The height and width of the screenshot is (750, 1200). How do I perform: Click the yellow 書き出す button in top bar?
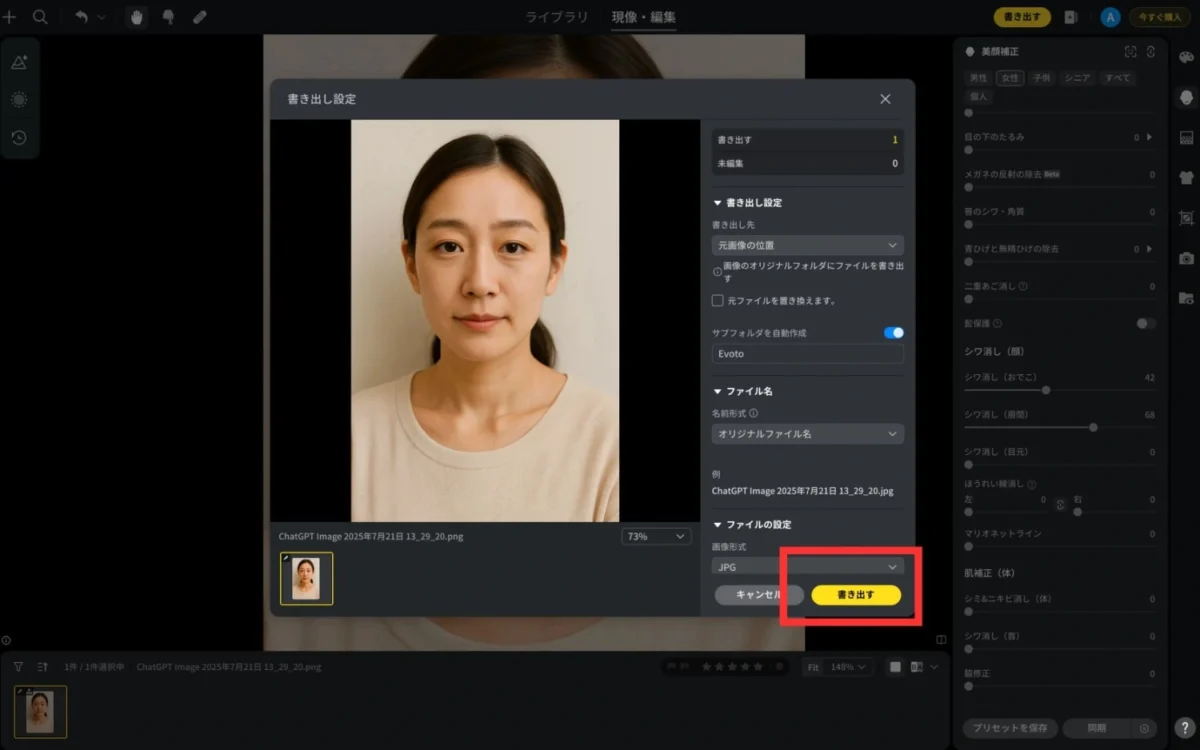(x=1022, y=17)
